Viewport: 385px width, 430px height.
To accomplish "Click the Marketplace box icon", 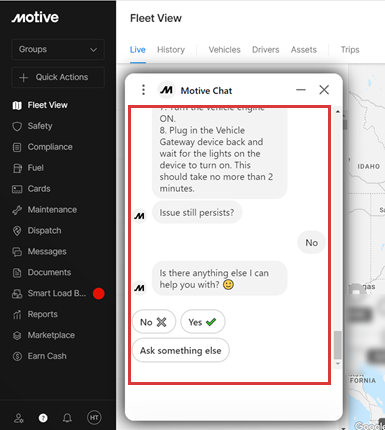I will pos(17,336).
